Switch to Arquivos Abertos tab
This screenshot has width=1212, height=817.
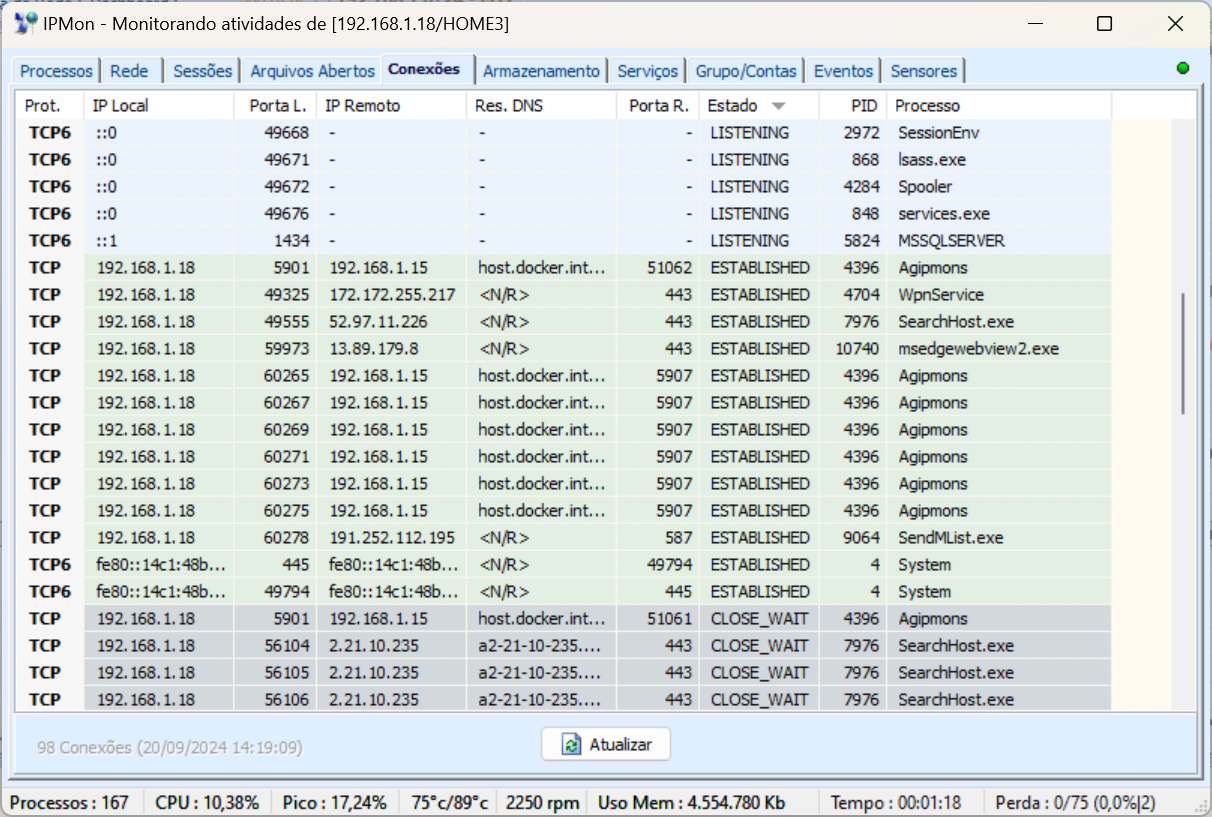[x=313, y=71]
